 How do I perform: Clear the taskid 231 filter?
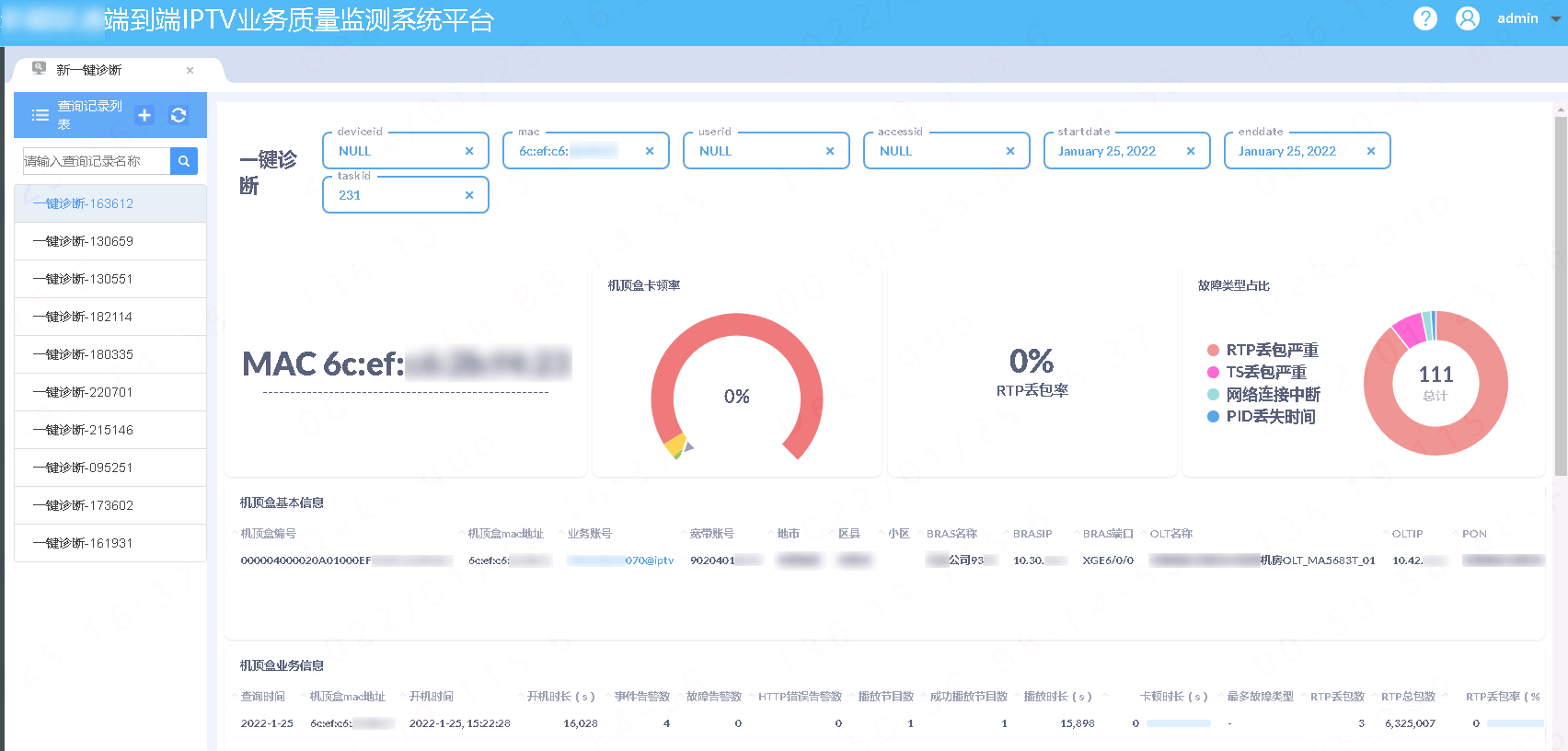tap(469, 195)
